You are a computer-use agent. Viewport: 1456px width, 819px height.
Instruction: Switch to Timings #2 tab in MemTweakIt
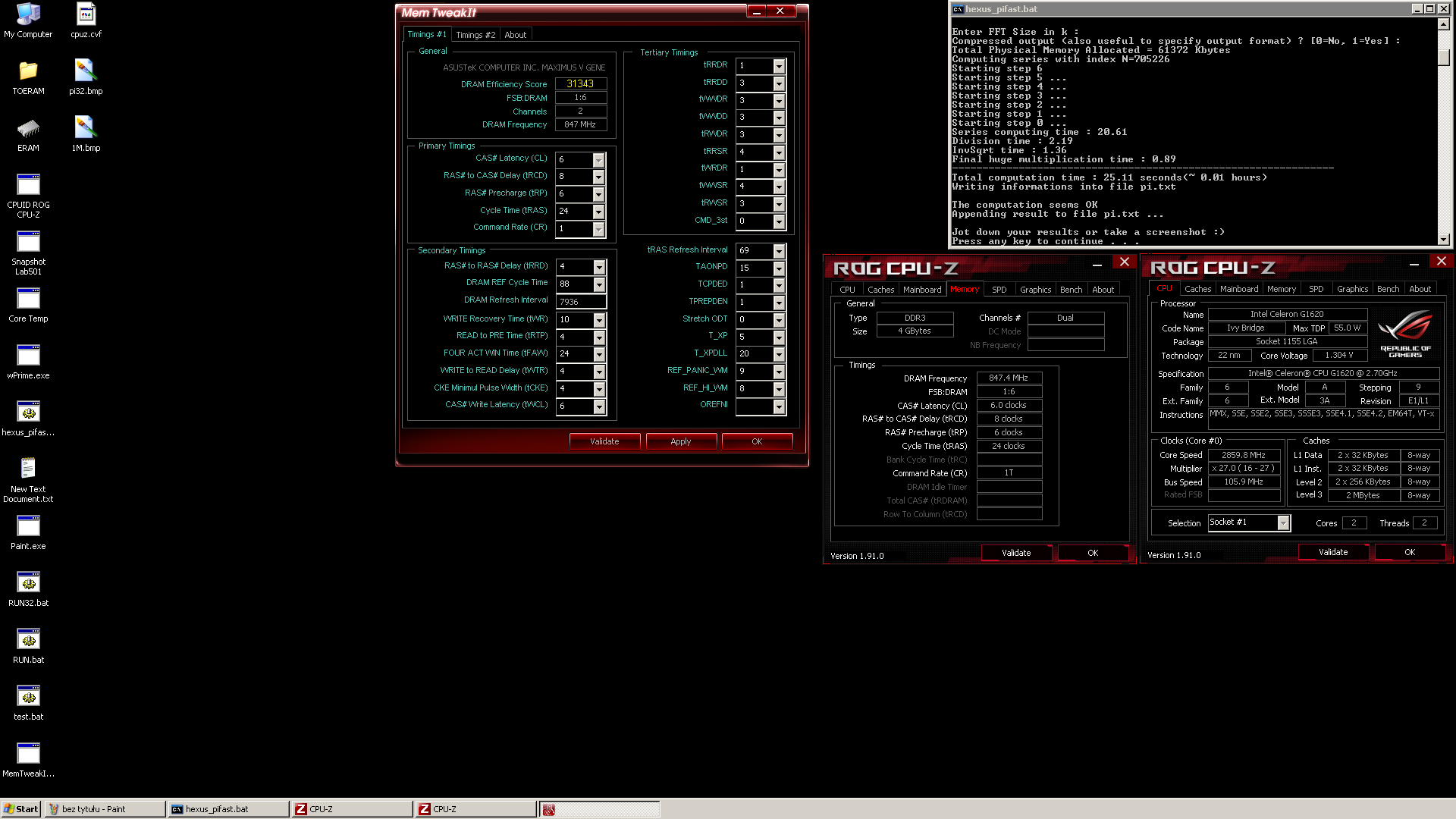coord(475,35)
